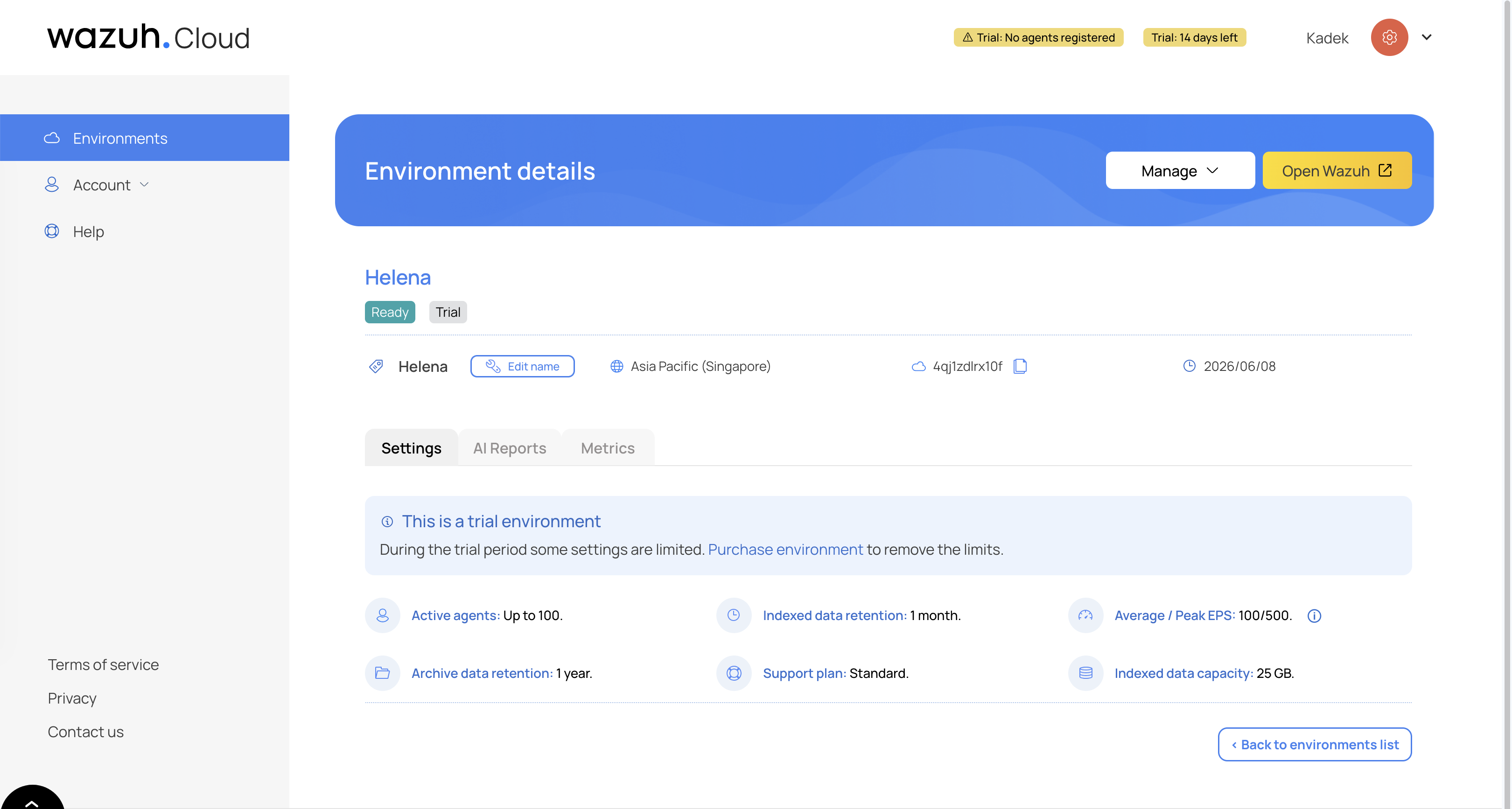Click the Kadek username text

point(1327,38)
